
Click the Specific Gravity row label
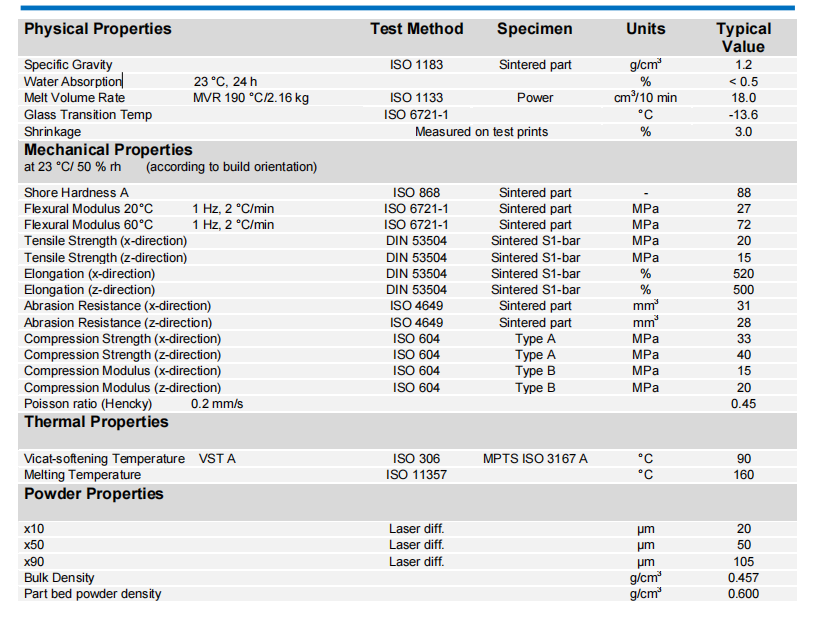click(x=68, y=65)
